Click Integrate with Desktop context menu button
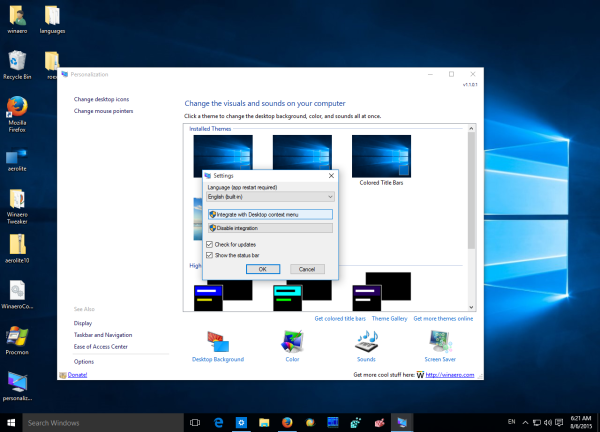 (x=271, y=214)
